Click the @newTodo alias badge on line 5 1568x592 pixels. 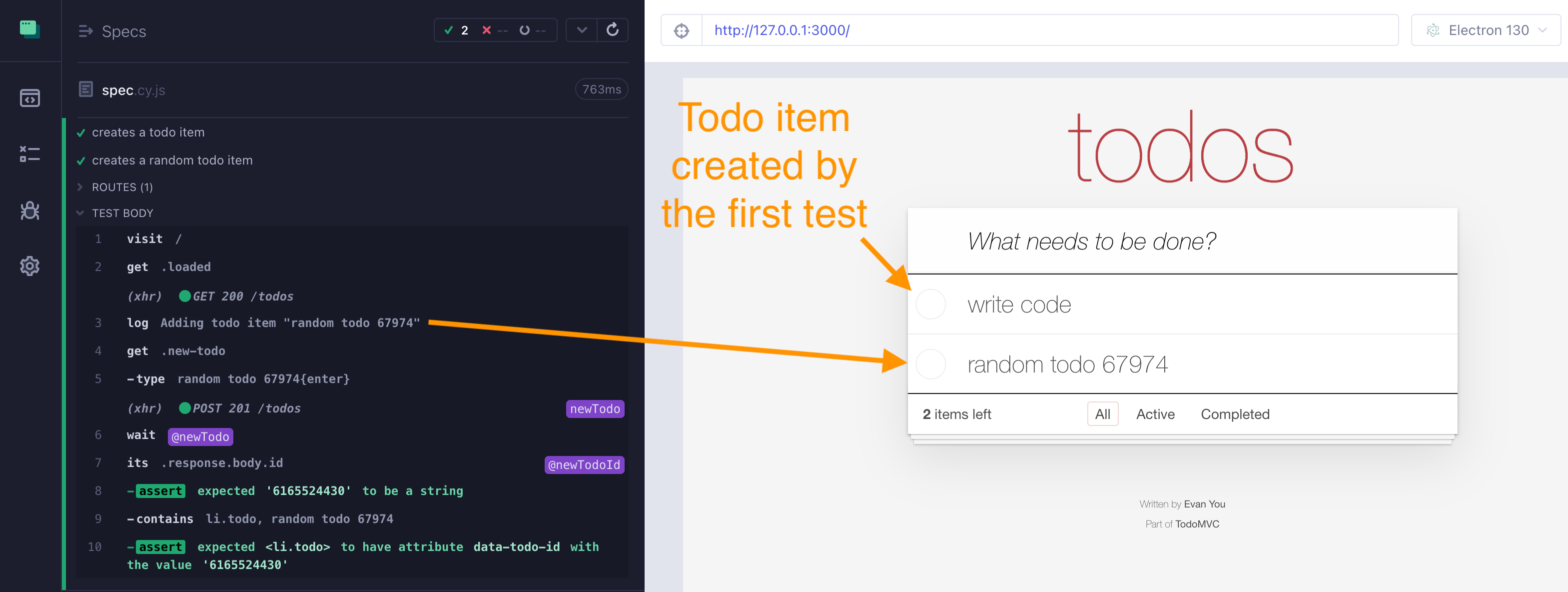coord(594,408)
